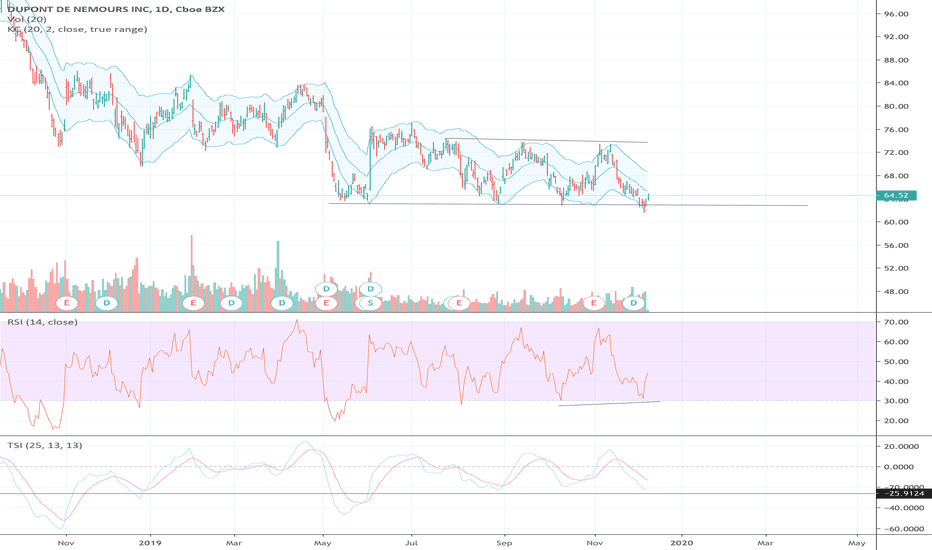This screenshot has height=550, width=932.
Task: Click the Jul label on the time axis
Action: 411,543
